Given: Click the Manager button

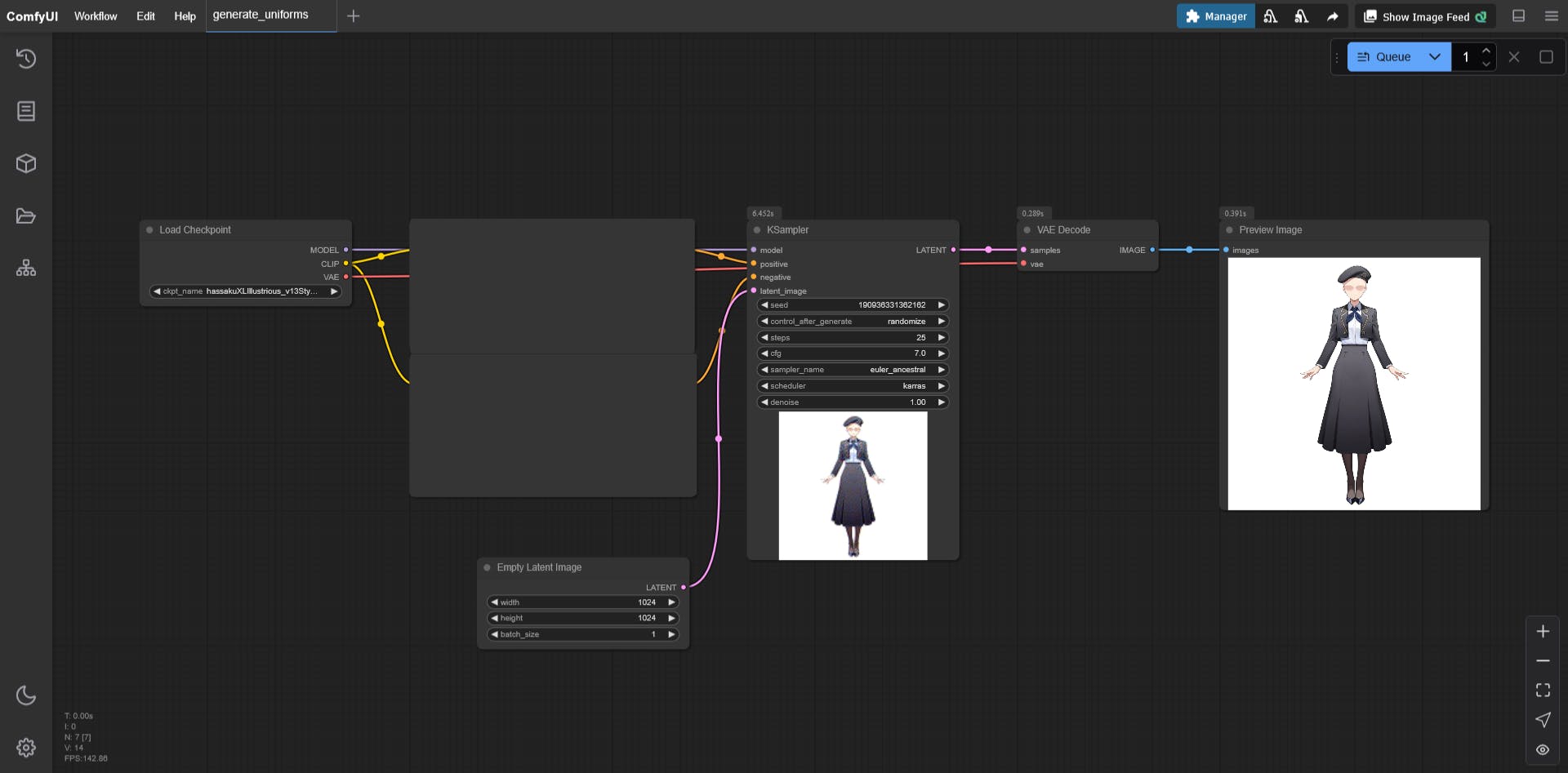Looking at the screenshot, I should 1215,16.
